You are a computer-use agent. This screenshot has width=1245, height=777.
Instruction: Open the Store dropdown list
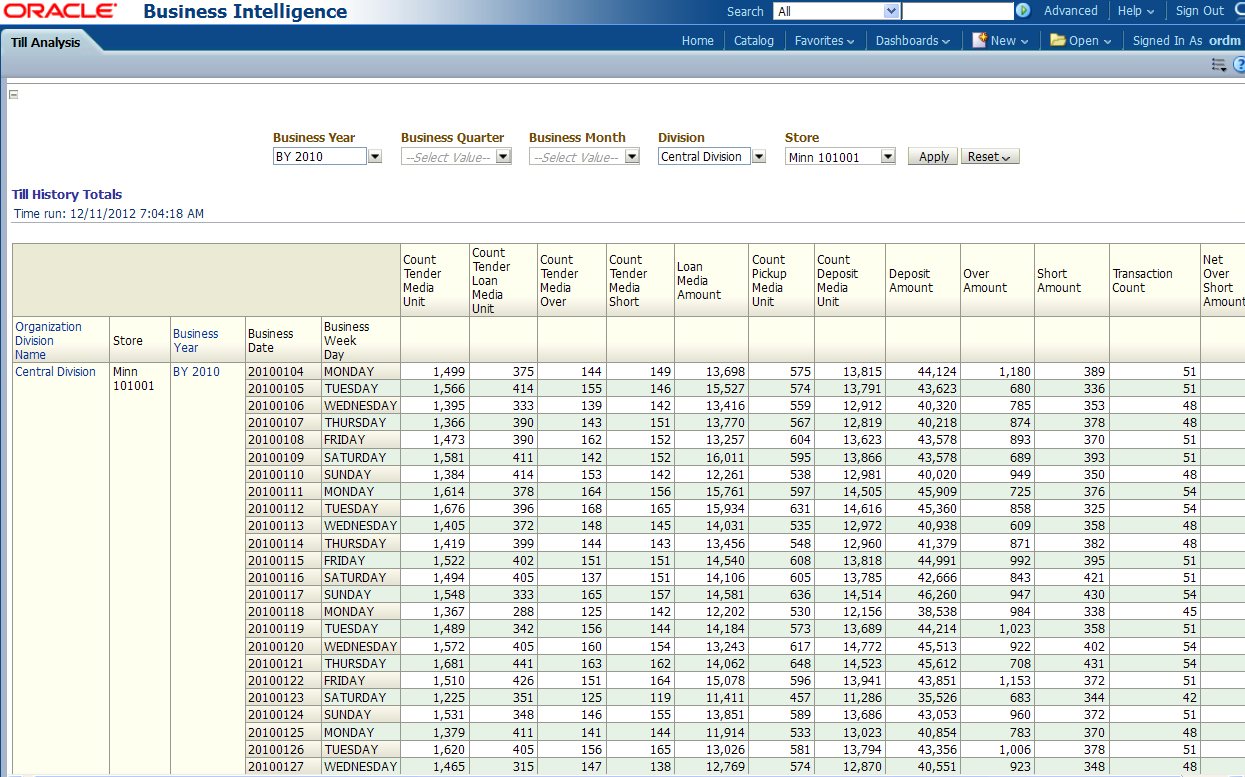(x=887, y=157)
